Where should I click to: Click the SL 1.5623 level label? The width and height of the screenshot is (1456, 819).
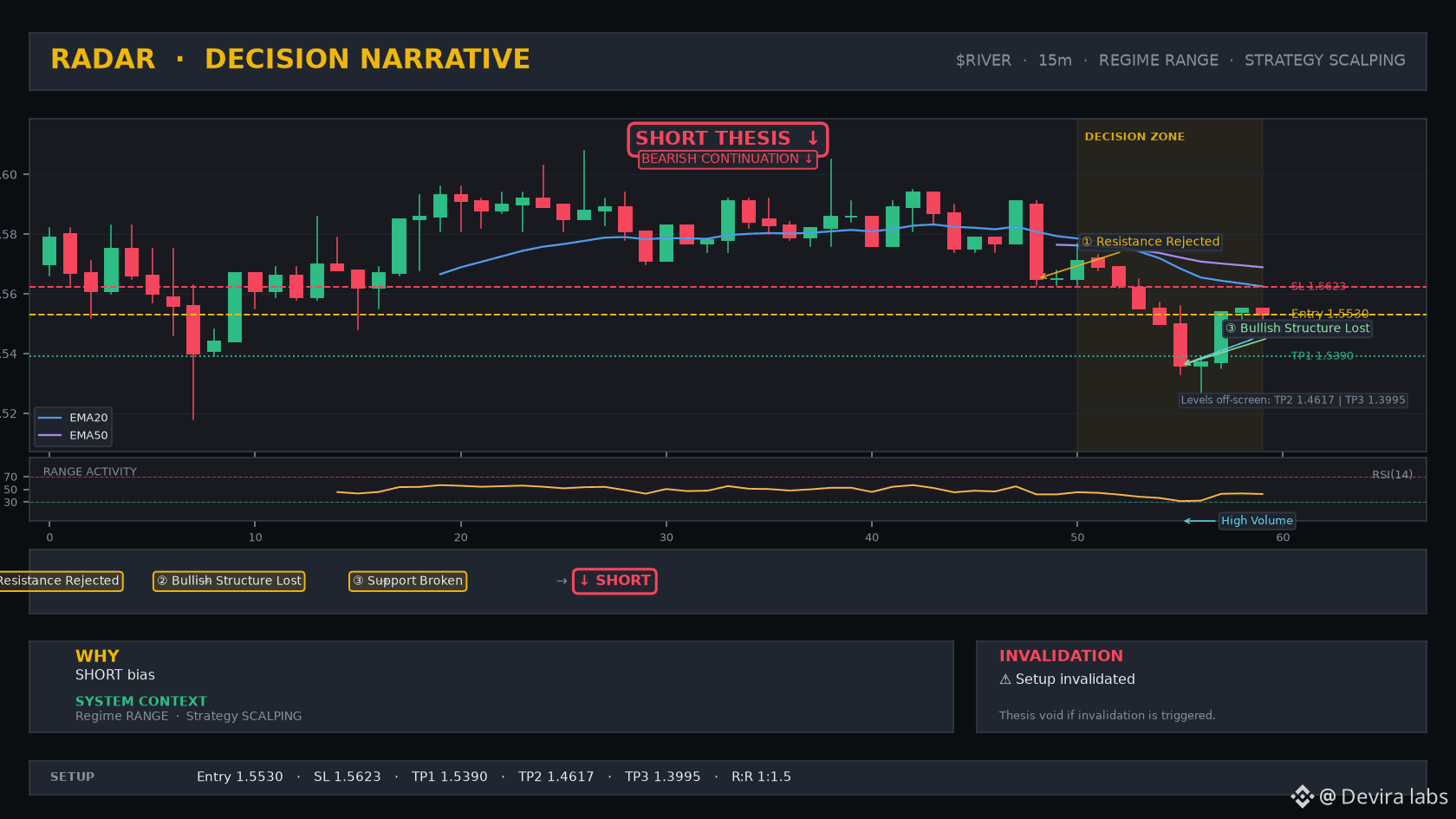pos(1318,286)
